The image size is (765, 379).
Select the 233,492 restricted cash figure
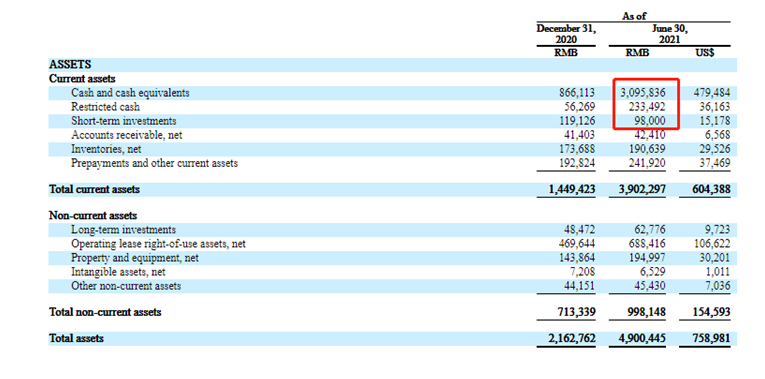[x=647, y=107]
